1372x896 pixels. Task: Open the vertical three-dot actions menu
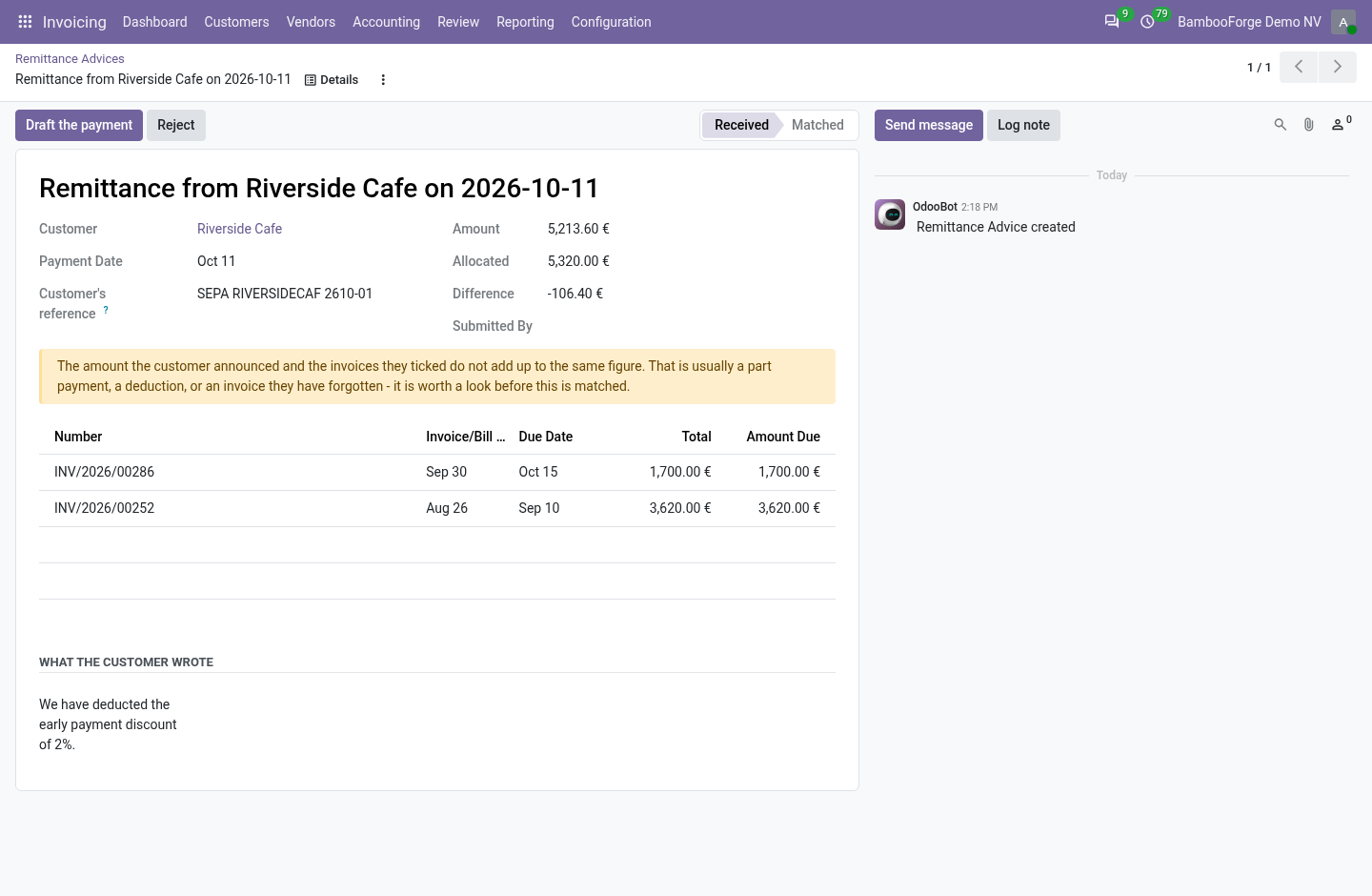[x=383, y=80]
